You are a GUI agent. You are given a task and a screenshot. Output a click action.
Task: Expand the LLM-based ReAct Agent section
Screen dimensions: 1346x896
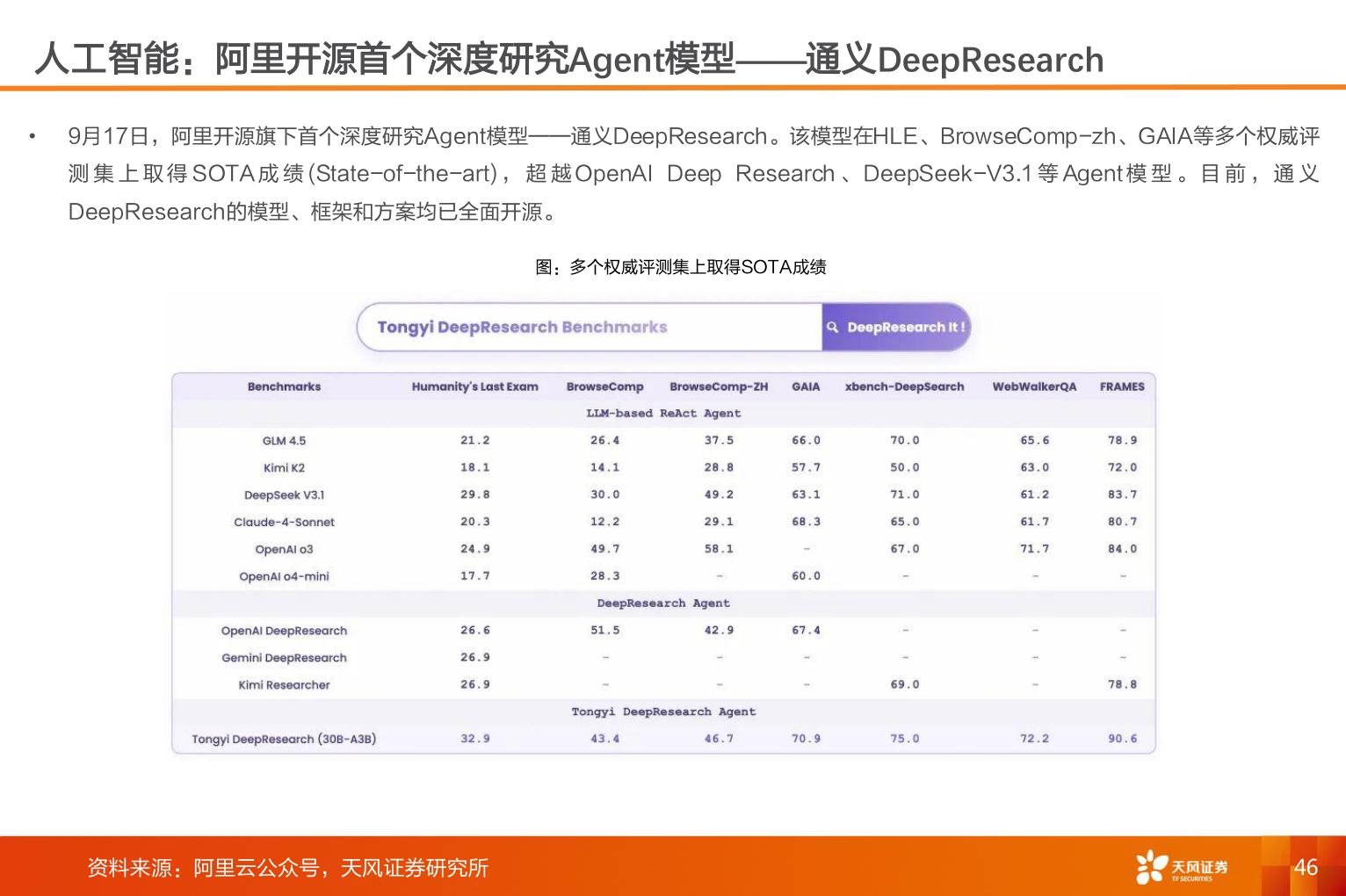663,413
